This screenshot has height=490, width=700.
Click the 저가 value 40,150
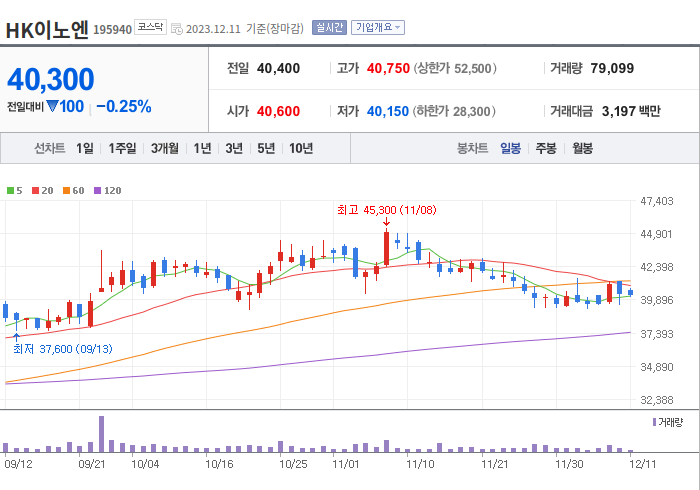[388, 111]
